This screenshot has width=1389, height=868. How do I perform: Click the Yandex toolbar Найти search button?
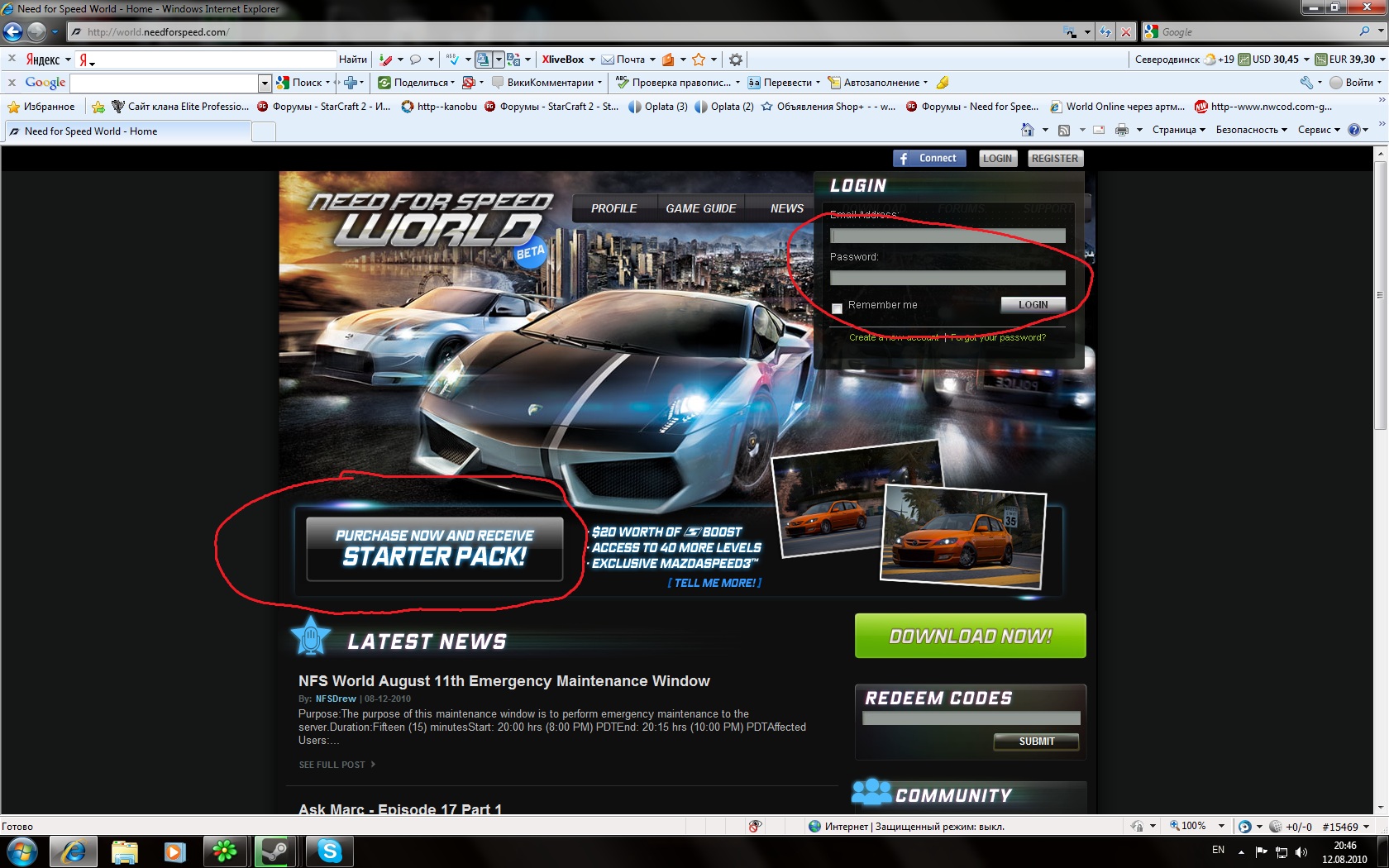[353, 60]
